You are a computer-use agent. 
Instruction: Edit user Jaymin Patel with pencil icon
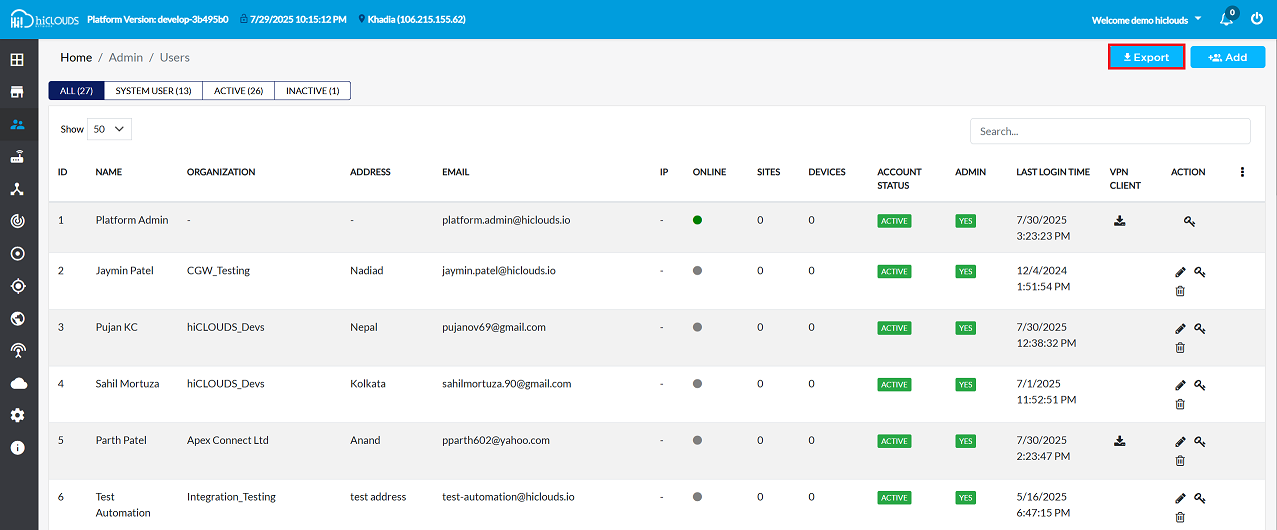[x=1180, y=272]
